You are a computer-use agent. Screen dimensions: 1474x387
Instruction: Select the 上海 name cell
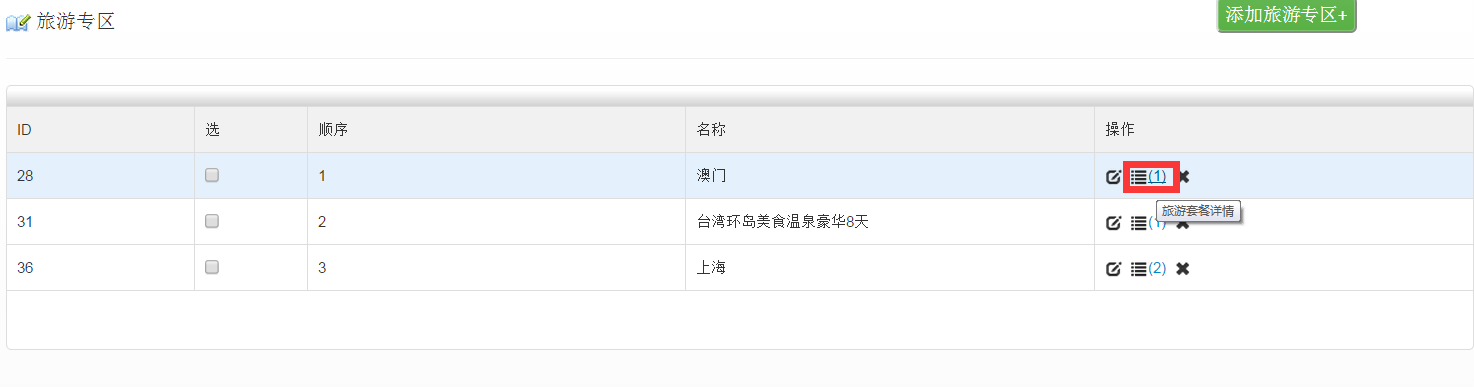890,268
